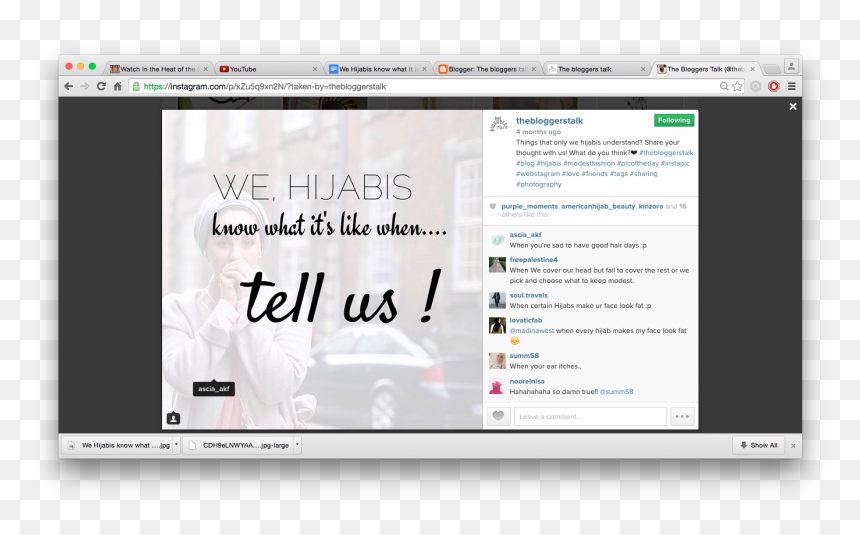Open #photography hashtag link

[x=539, y=184]
